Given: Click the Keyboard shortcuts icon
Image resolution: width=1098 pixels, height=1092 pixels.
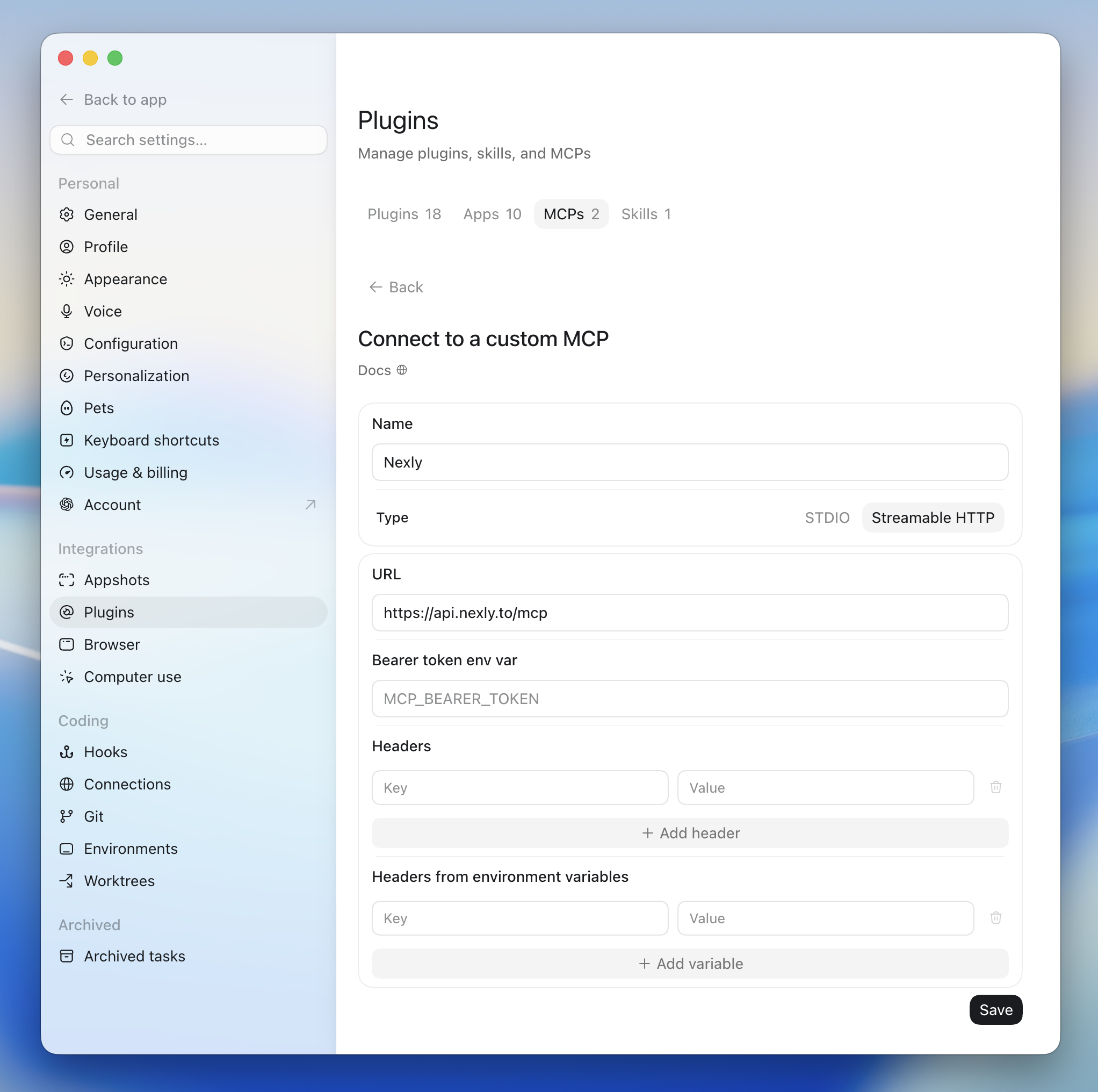Looking at the screenshot, I should pyautogui.click(x=67, y=441).
